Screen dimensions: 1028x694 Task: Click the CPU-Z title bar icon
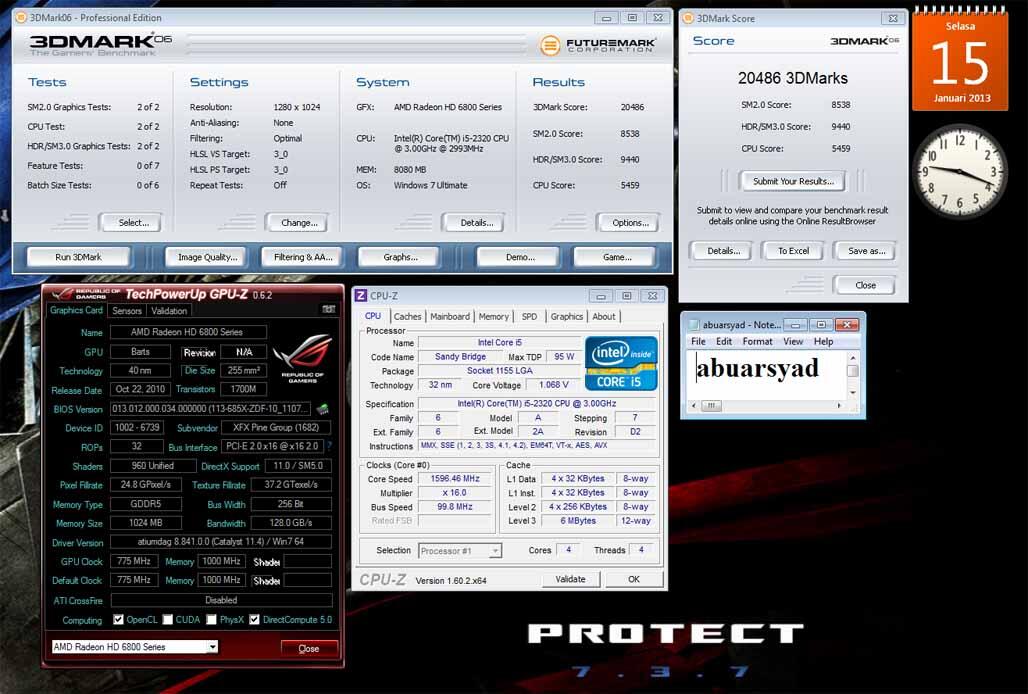361,296
